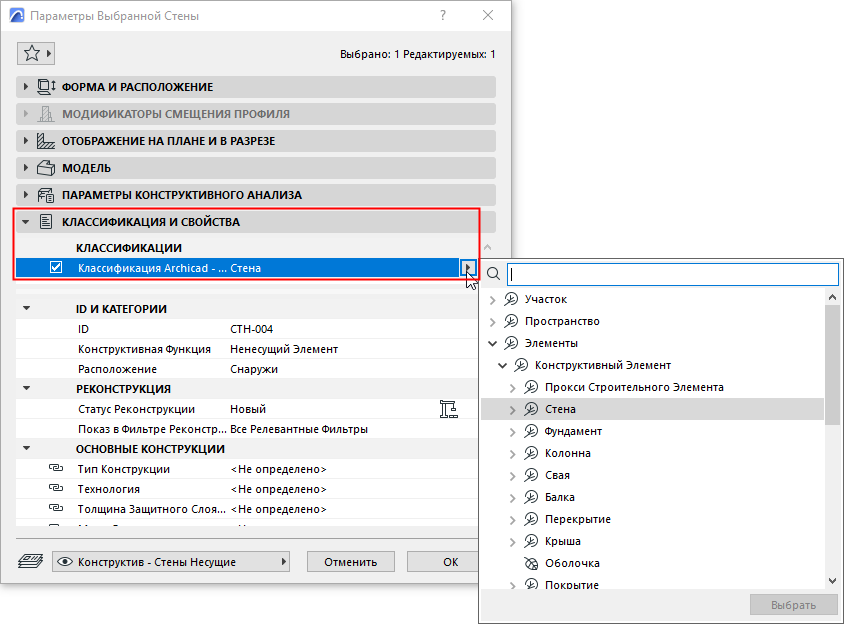The width and height of the screenshot is (844, 624).
Task: Click the link icon next to Тип Конструкции
Action: point(56,468)
